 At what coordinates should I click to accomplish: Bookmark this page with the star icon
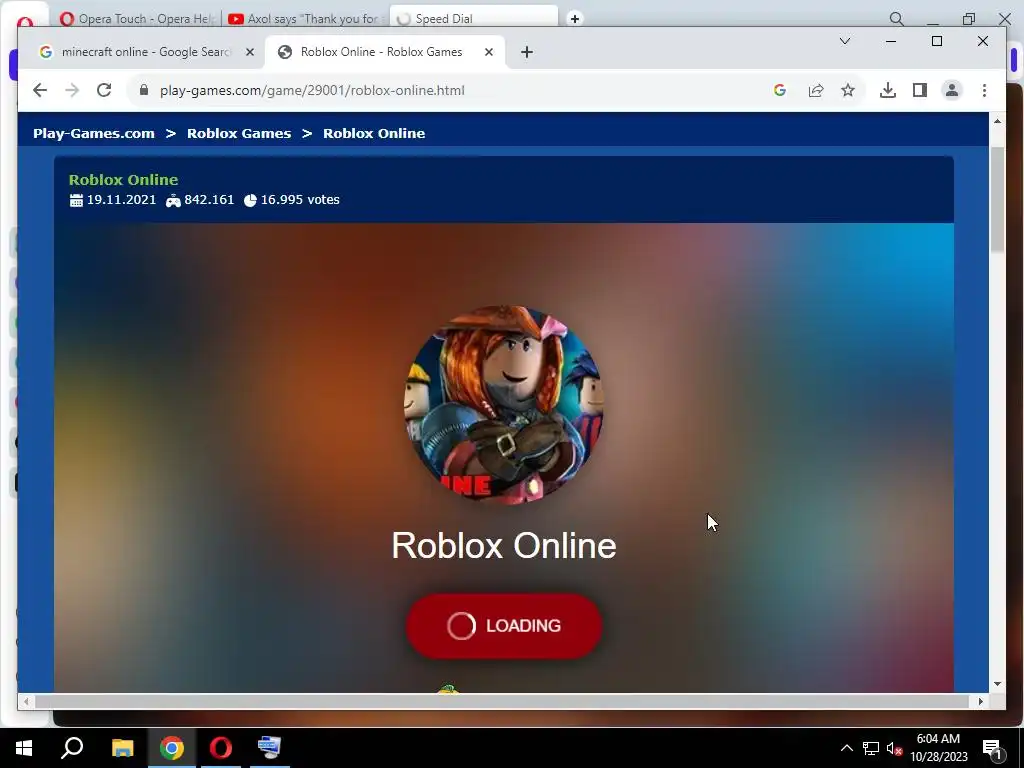point(848,90)
